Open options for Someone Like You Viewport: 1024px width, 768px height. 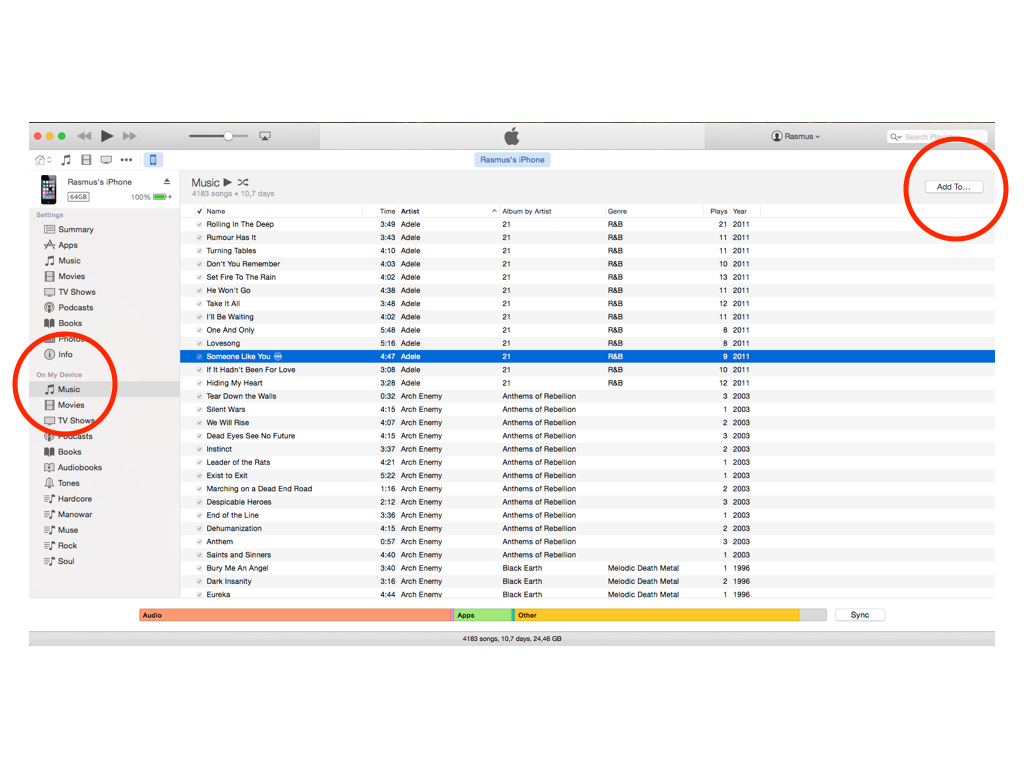(278, 357)
